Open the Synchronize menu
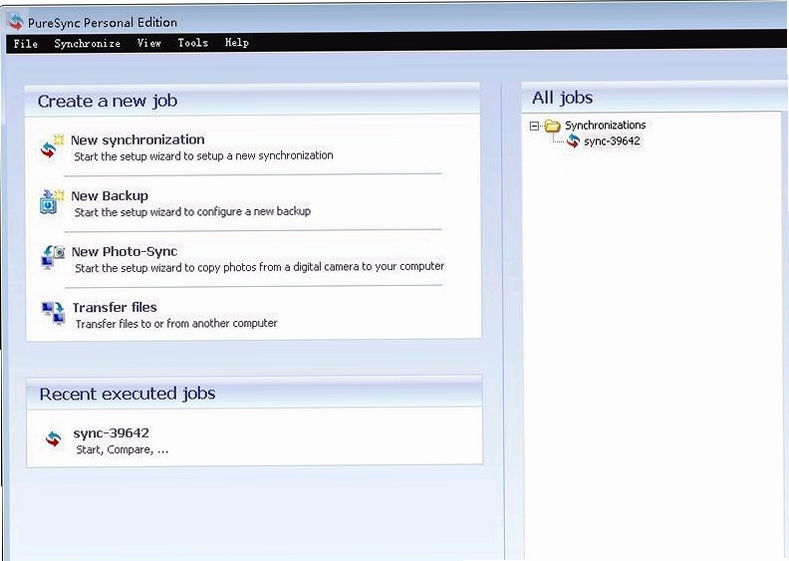This screenshot has height=561, width=789. coord(87,43)
